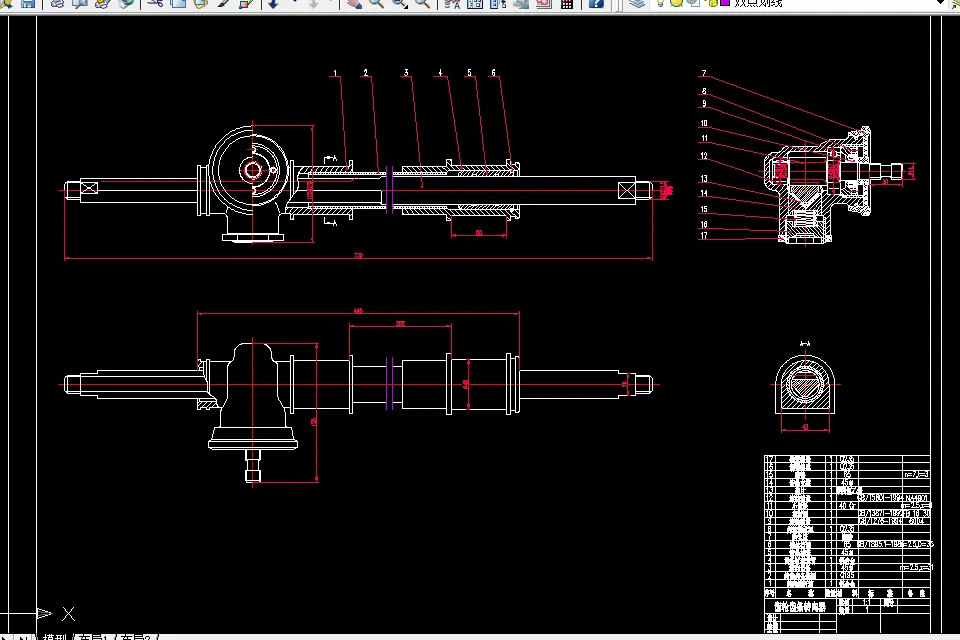
Task: Select the Zoom Window magnifier icon
Action: click(x=399, y=3)
